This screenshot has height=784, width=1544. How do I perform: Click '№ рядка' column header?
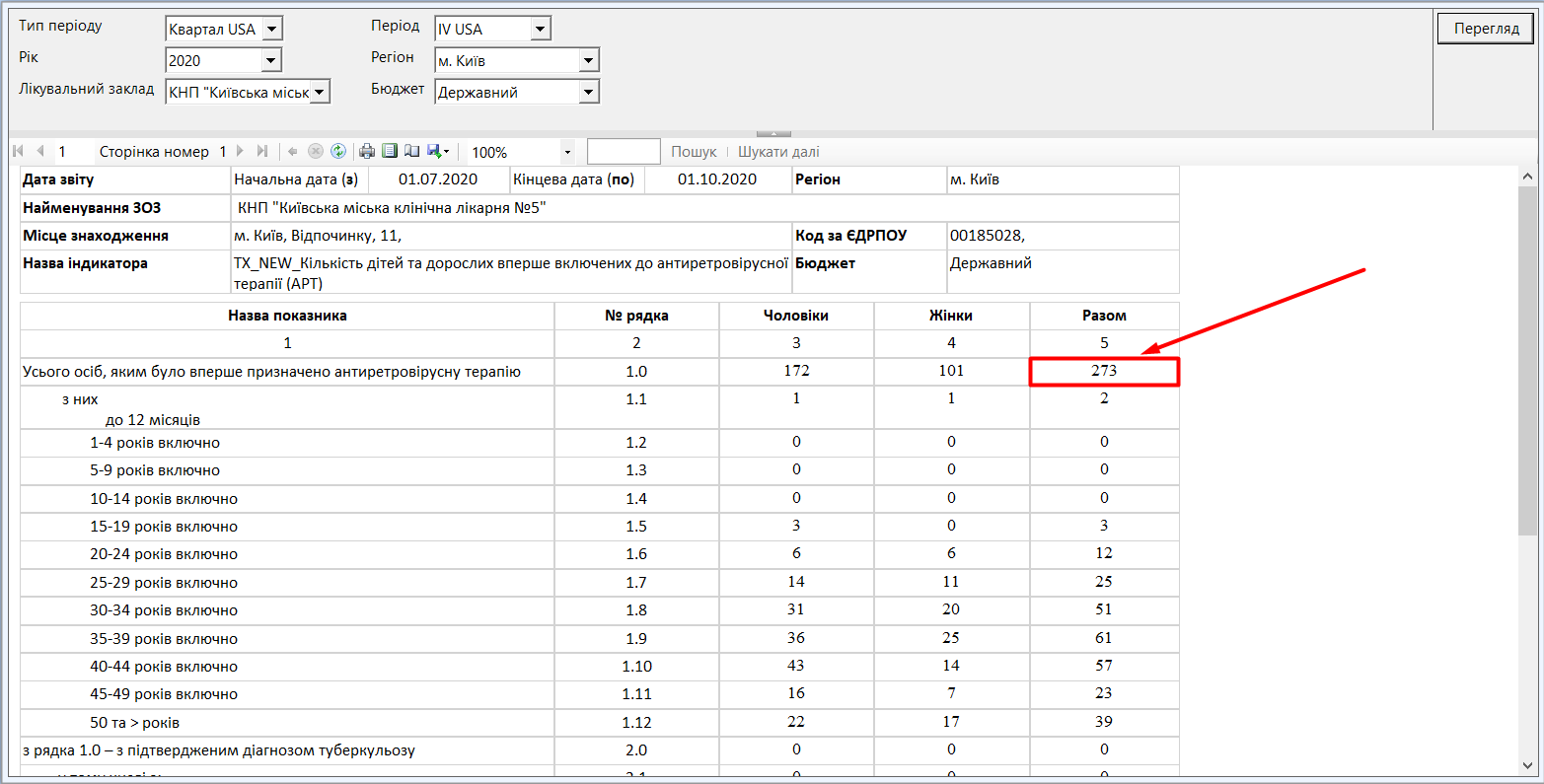[x=636, y=316]
